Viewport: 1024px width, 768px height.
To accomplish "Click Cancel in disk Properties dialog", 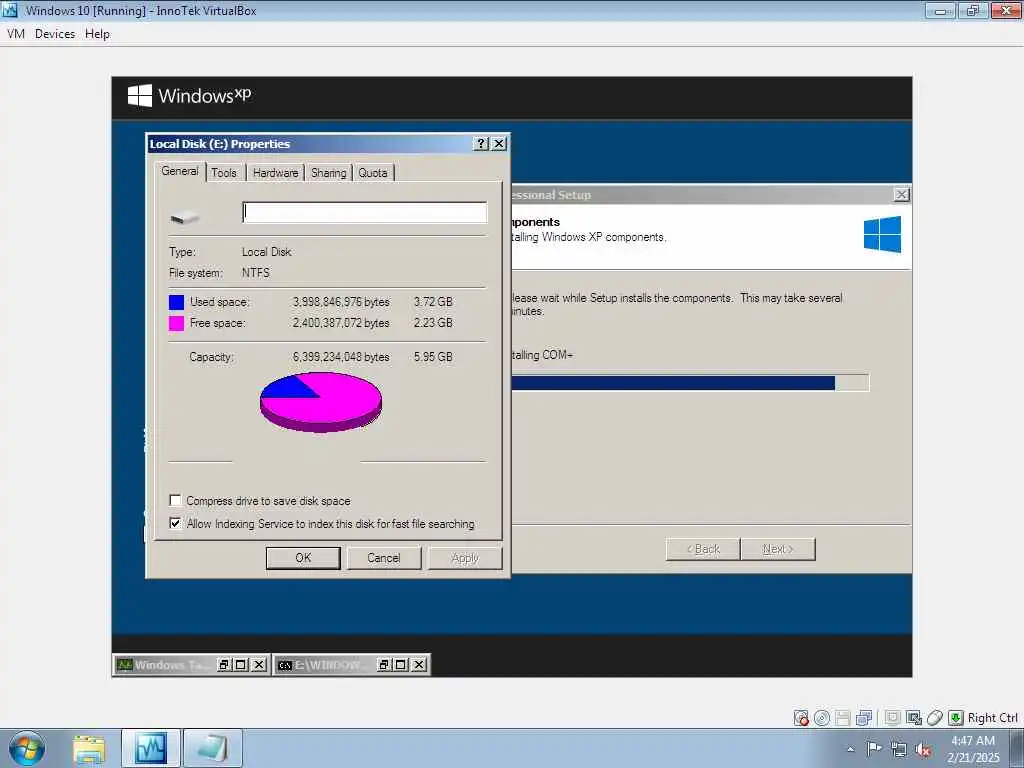I will pyautogui.click(x=384, y=558).
